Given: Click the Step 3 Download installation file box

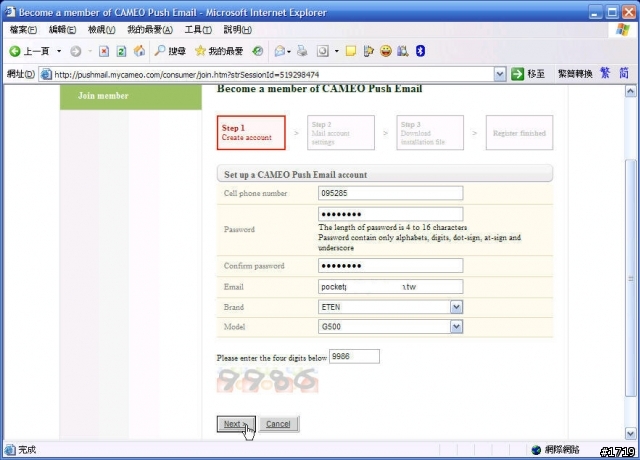Looking at the screenshot, I should [430, 133].
